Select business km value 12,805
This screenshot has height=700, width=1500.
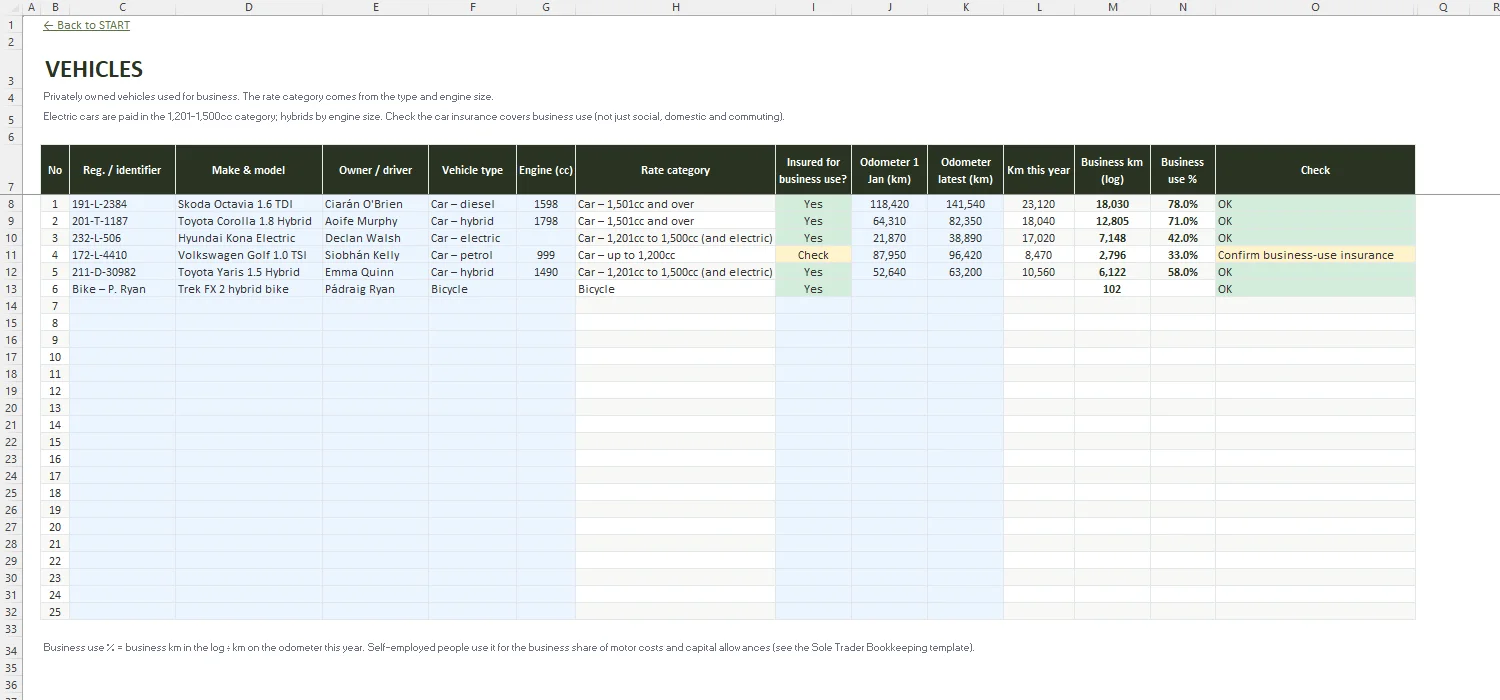point(1112,221)
